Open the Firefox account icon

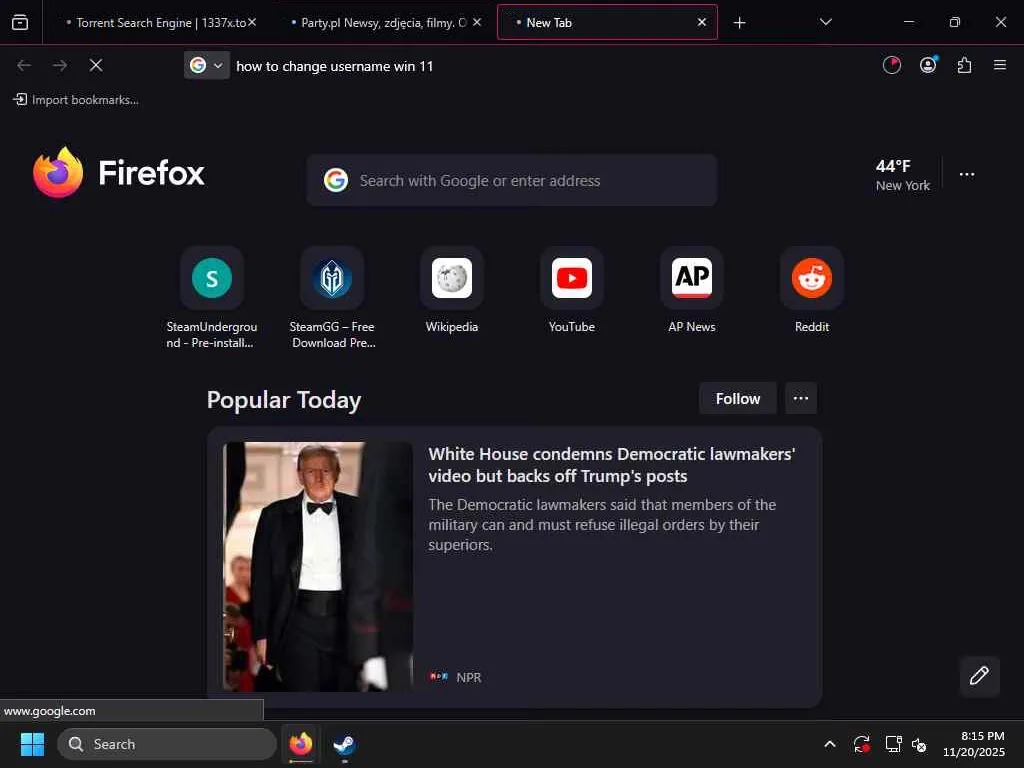click(928, 65)
